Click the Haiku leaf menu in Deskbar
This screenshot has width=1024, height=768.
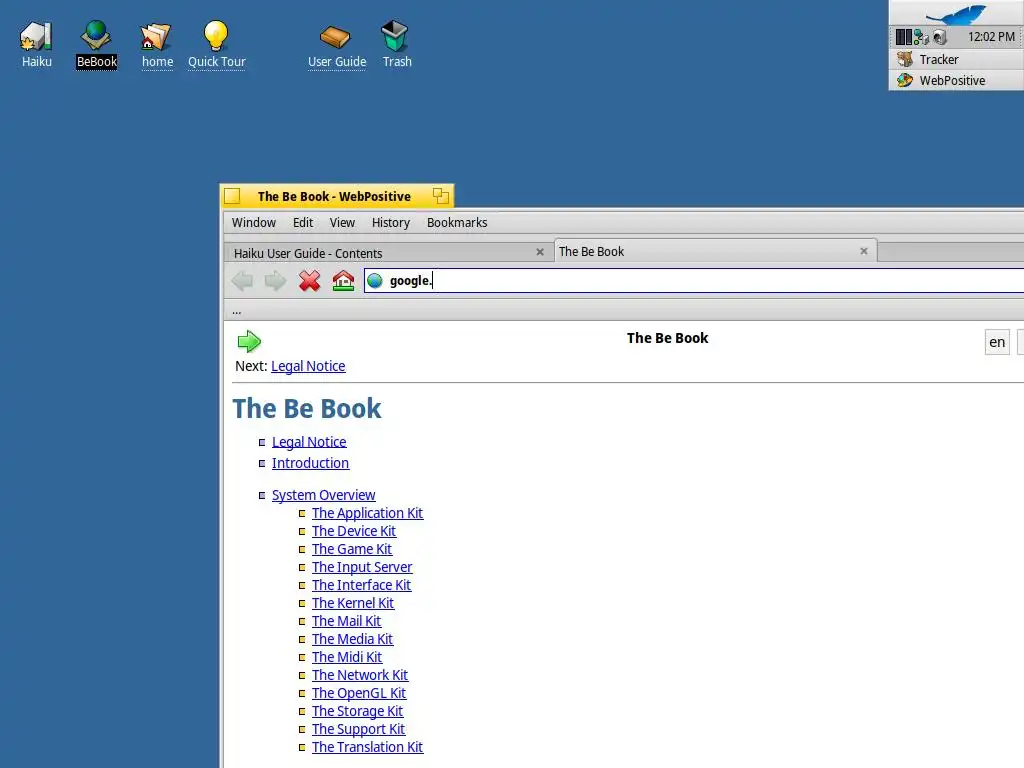click(955, 13)
